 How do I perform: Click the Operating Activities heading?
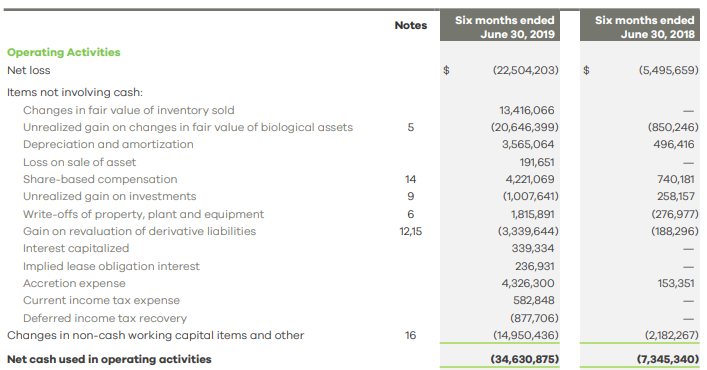[64, 52]
